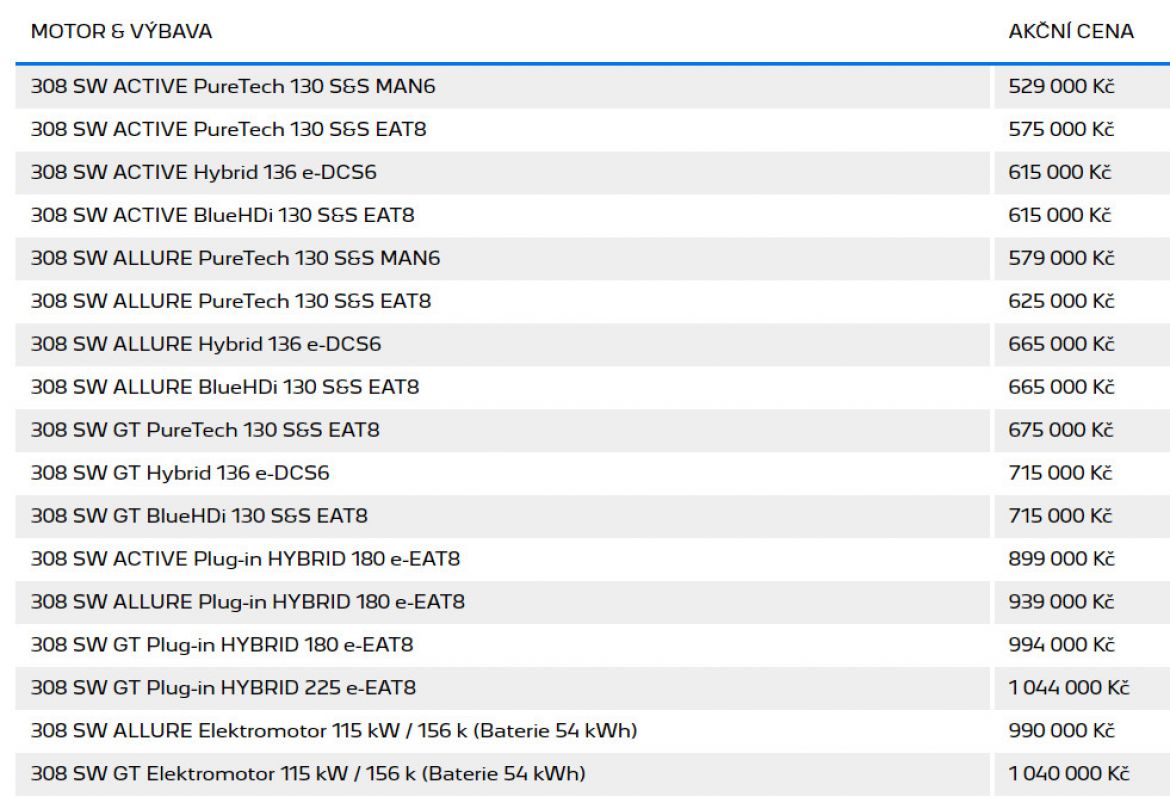Click 308 SW ALLURE Hybrid 136 e-DCS6
Image resolution: width=1170 pixels, height=808 pixels.
coord(205,344)
